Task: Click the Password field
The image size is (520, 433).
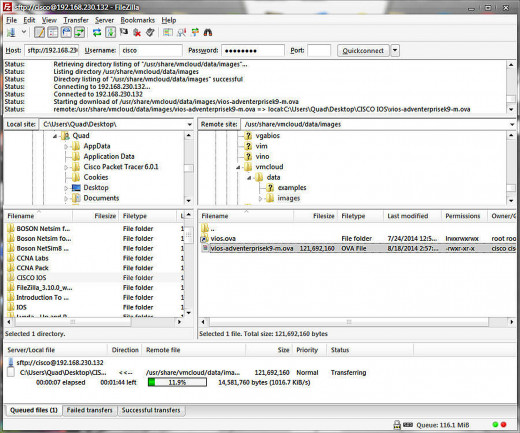Action: coord(253,50)
